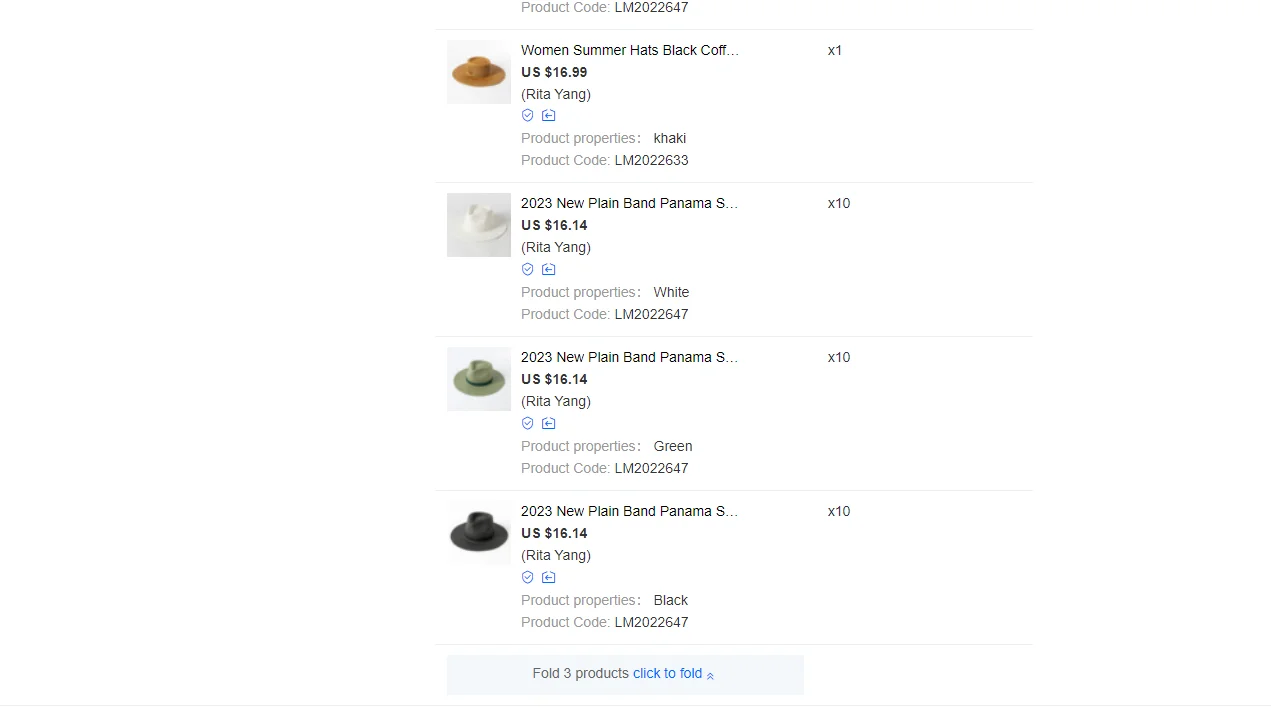Screen dimensions: 1271x713
Task: Click the return-arrow icon for the khaki hat
Action: (548, 116)
